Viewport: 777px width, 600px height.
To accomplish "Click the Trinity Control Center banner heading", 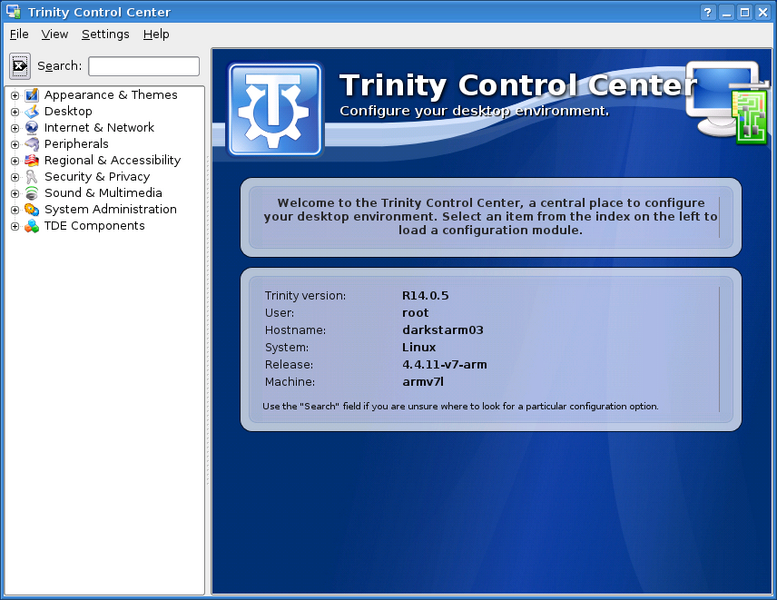I will click(x=518, y=85).
